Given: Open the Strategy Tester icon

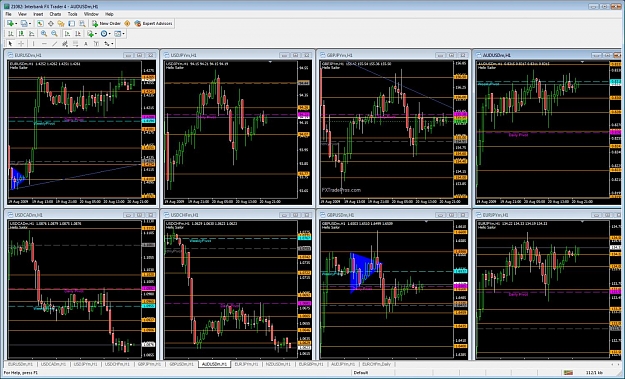Looking at the screenshot, I should [x=82, y=24].
